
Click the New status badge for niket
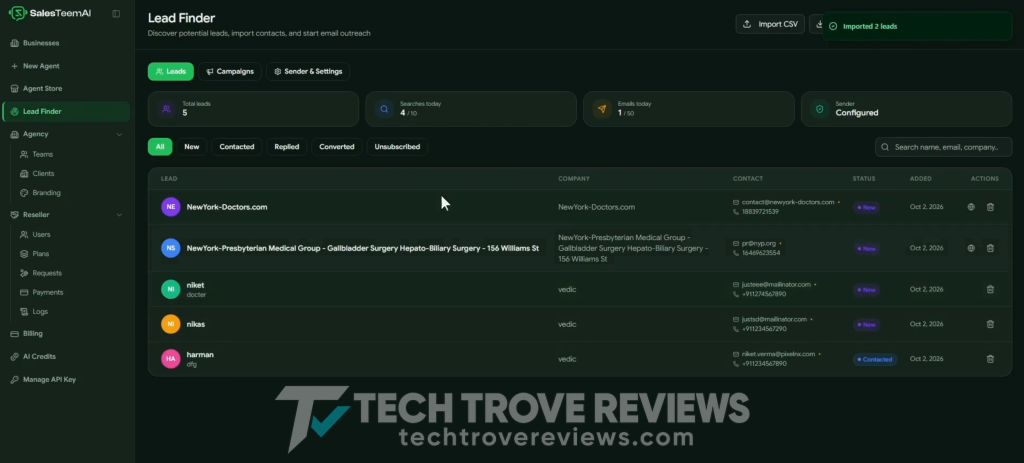(867, 290)
